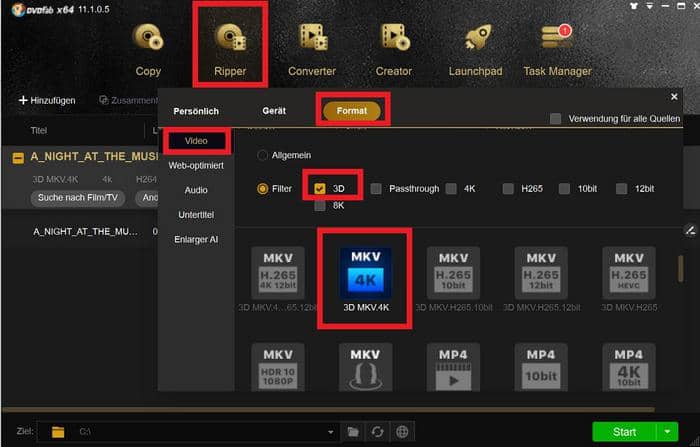Choose the MP4 clapperboard profile
The width and height of the screenshot is (700, 447).
click(x=453, y=367)
